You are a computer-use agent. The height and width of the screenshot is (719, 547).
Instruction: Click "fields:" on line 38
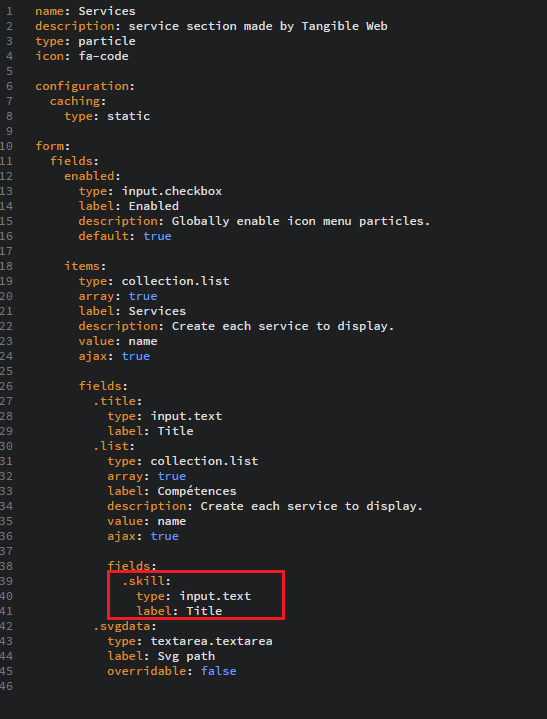point(132,566)
